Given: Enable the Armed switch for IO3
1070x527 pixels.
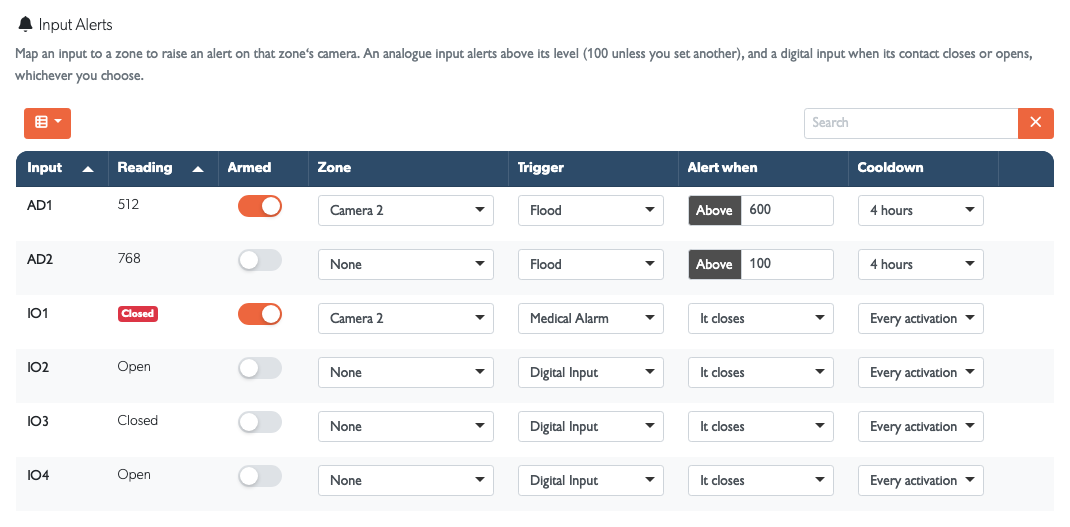Looking at the screenshot, I should point(260,422).
